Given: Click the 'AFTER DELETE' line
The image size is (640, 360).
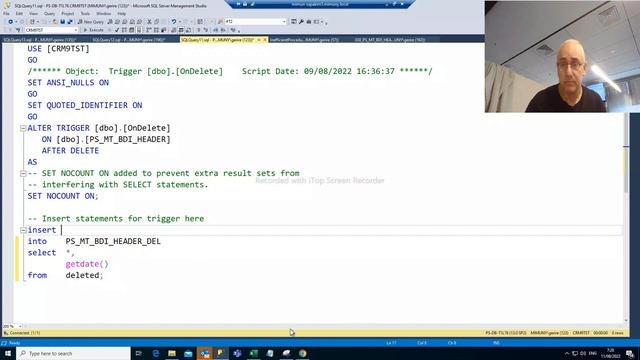Looking at the screenshot, I should tap(70, 151).
